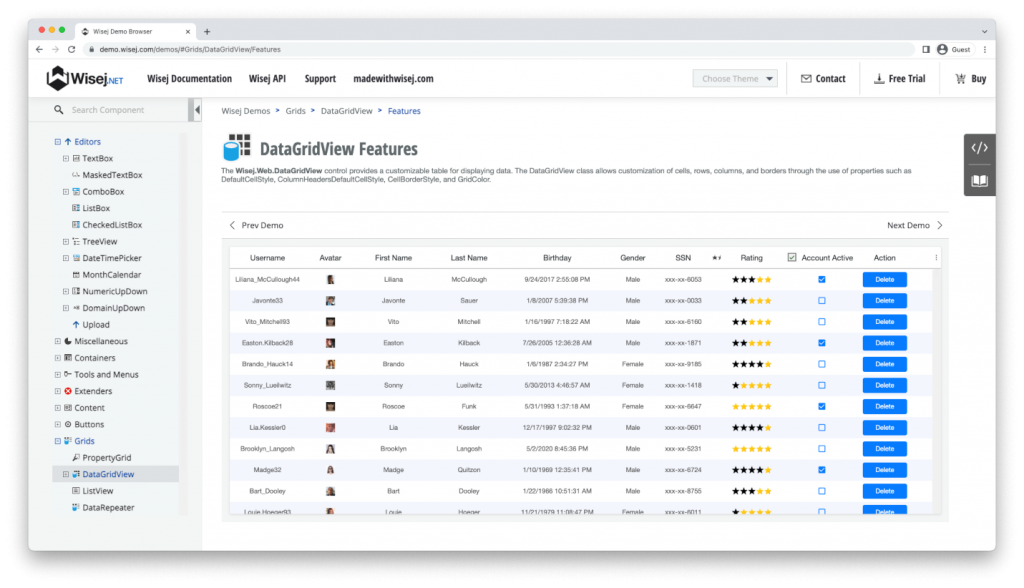Viewport: 1024px width, 588px height.
Task: Click the search magnifier icon
Action: tap(59, 110)
